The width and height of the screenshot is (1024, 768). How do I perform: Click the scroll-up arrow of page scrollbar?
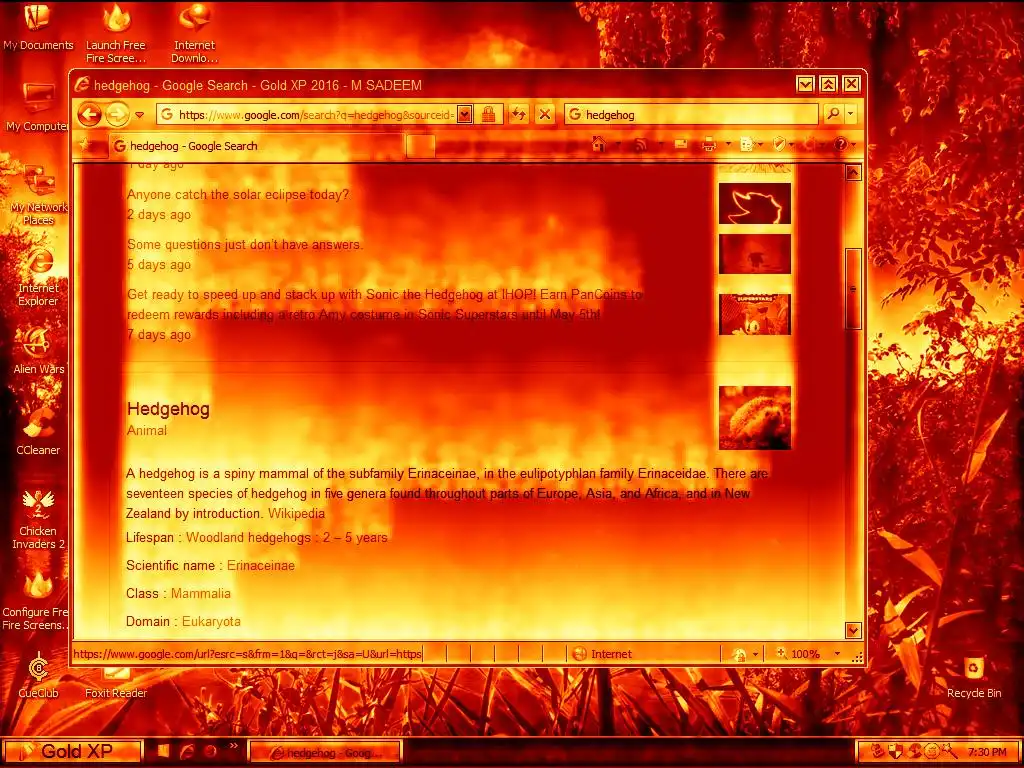coord(854,172)
